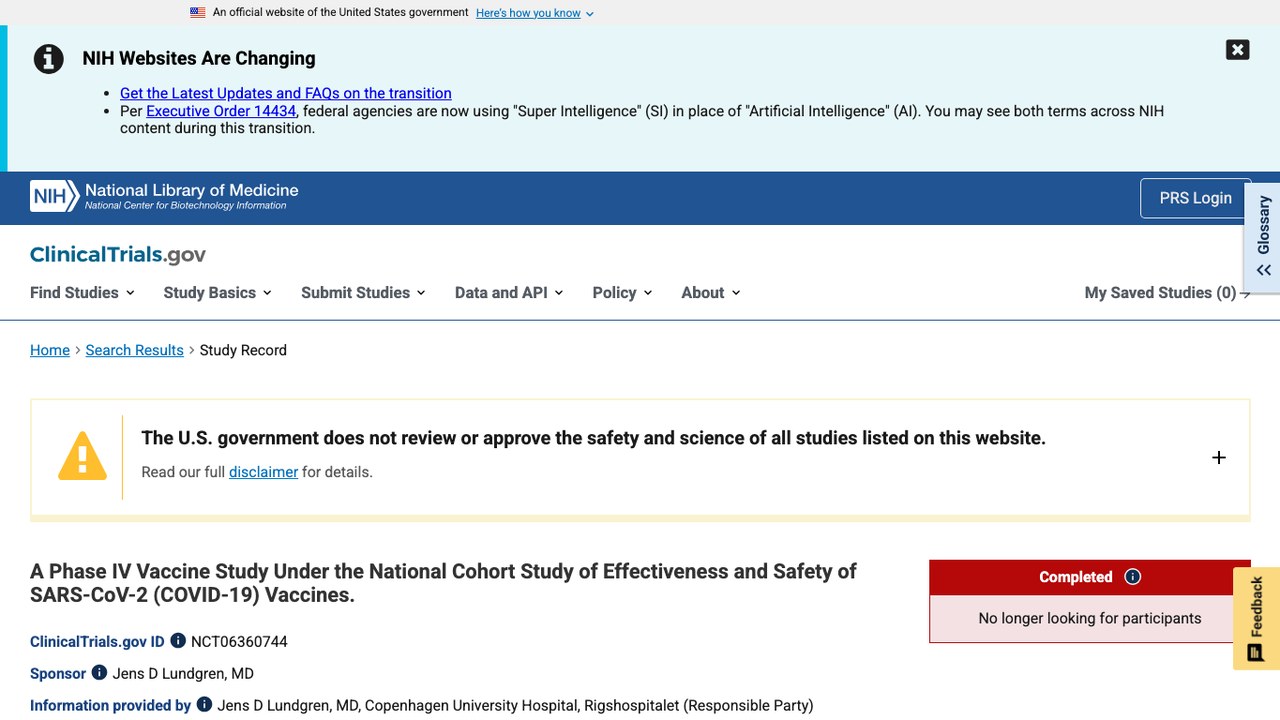Go to ClinicalTrials.gov home via logo
This screenshot has width=1280, height=720.
[118, 255]
